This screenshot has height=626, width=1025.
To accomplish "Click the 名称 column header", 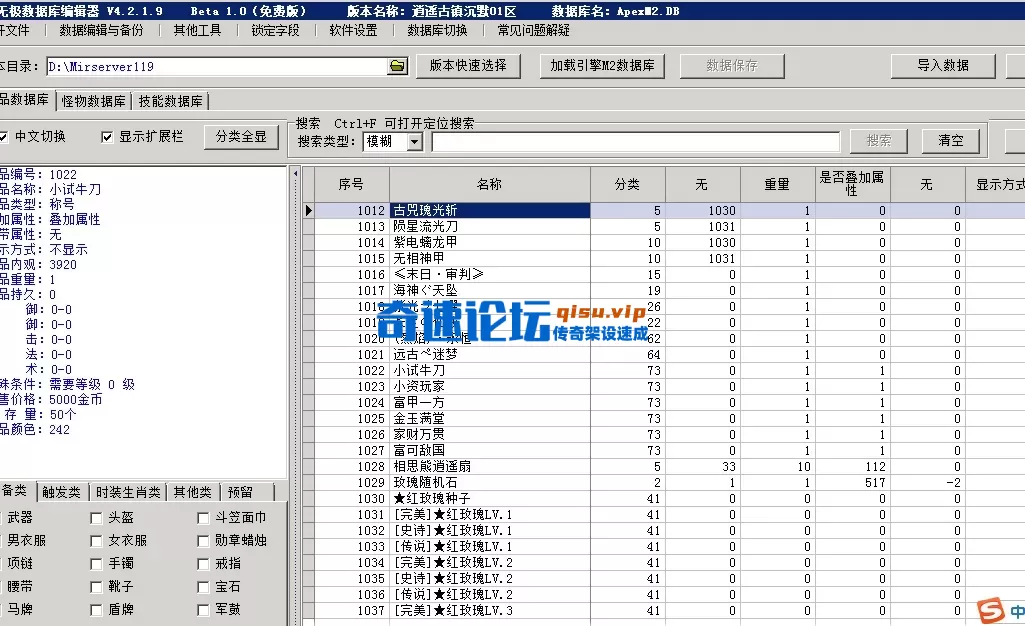I will (x=490, y=184).
